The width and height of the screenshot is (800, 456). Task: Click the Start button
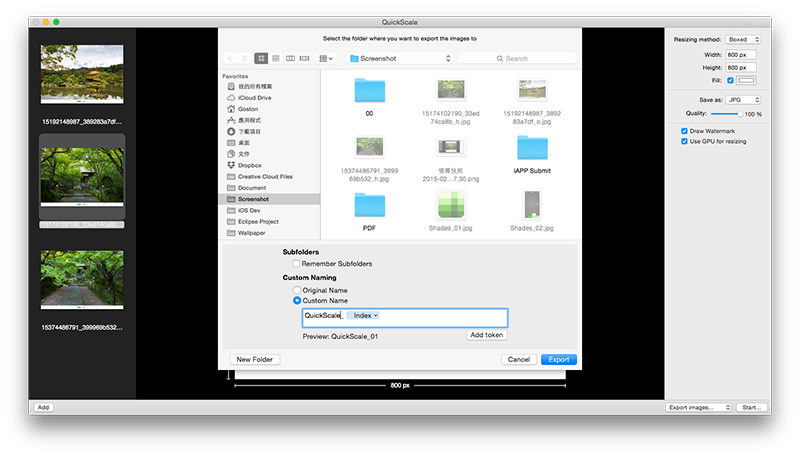(752, 407)
